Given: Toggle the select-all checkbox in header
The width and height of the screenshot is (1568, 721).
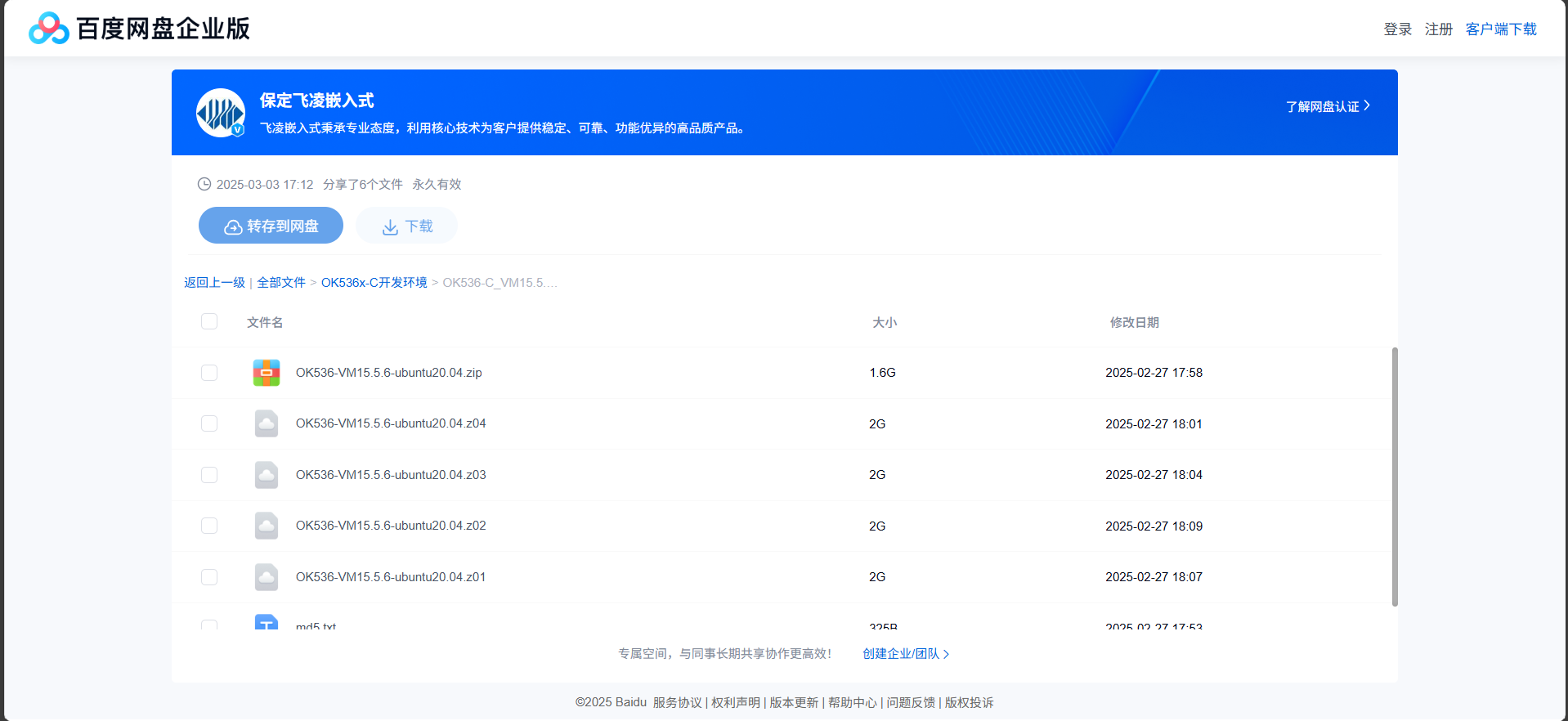Looking at the screenshot, I should coord(209,321).
